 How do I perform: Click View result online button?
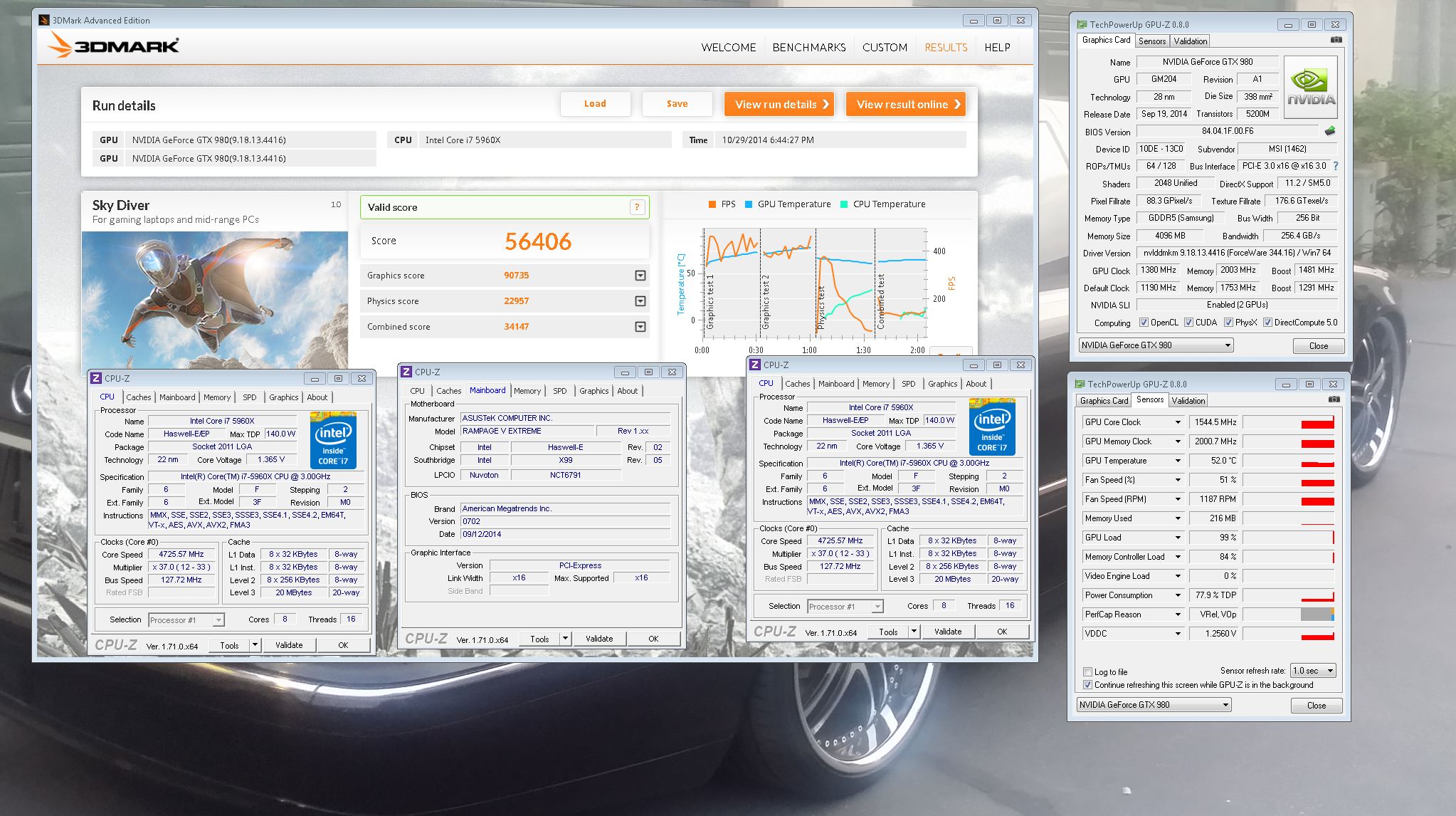(x=906, y=104)
